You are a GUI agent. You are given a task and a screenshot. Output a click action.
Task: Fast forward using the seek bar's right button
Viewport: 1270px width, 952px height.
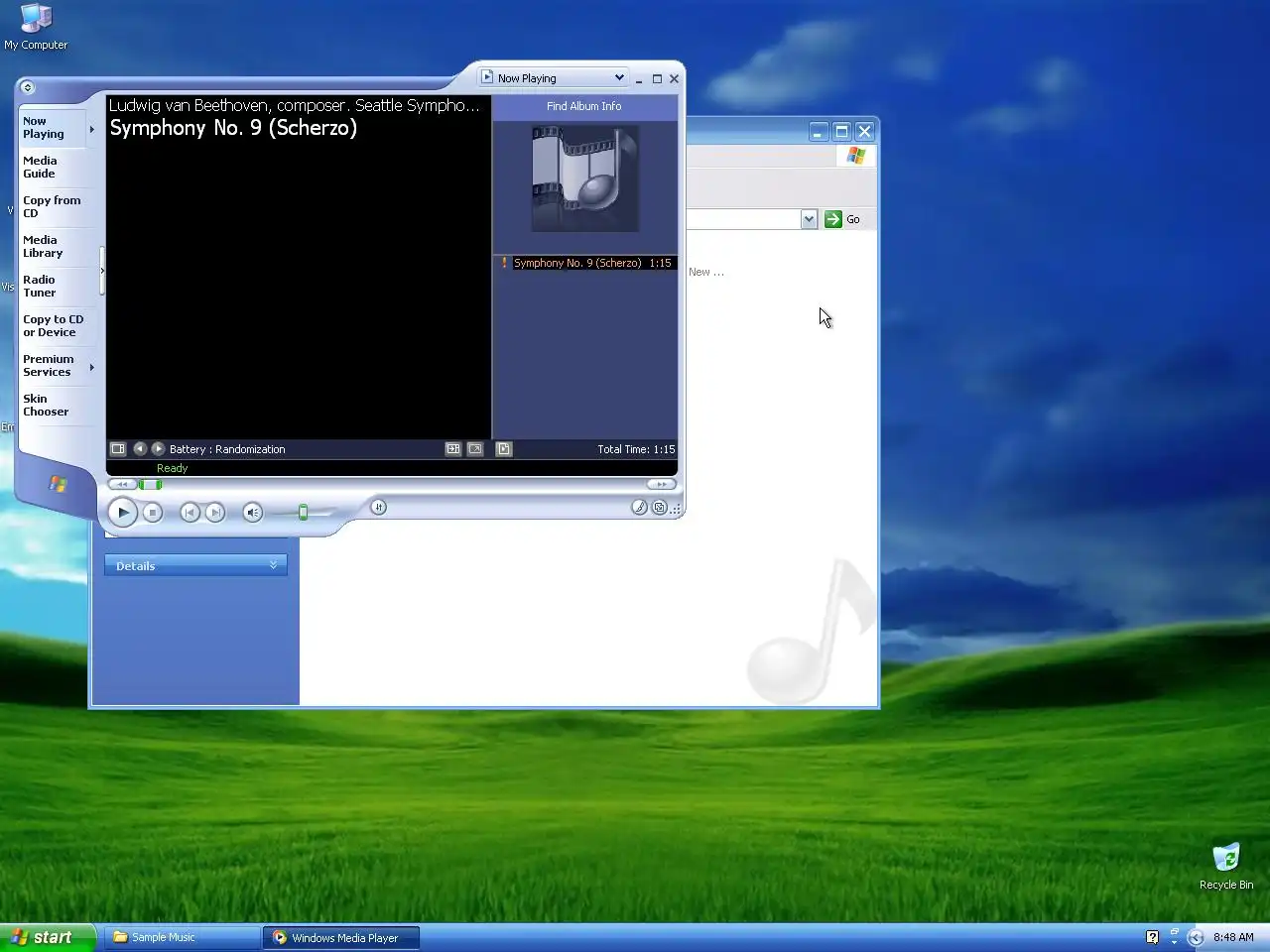click(x=662, y=485)
